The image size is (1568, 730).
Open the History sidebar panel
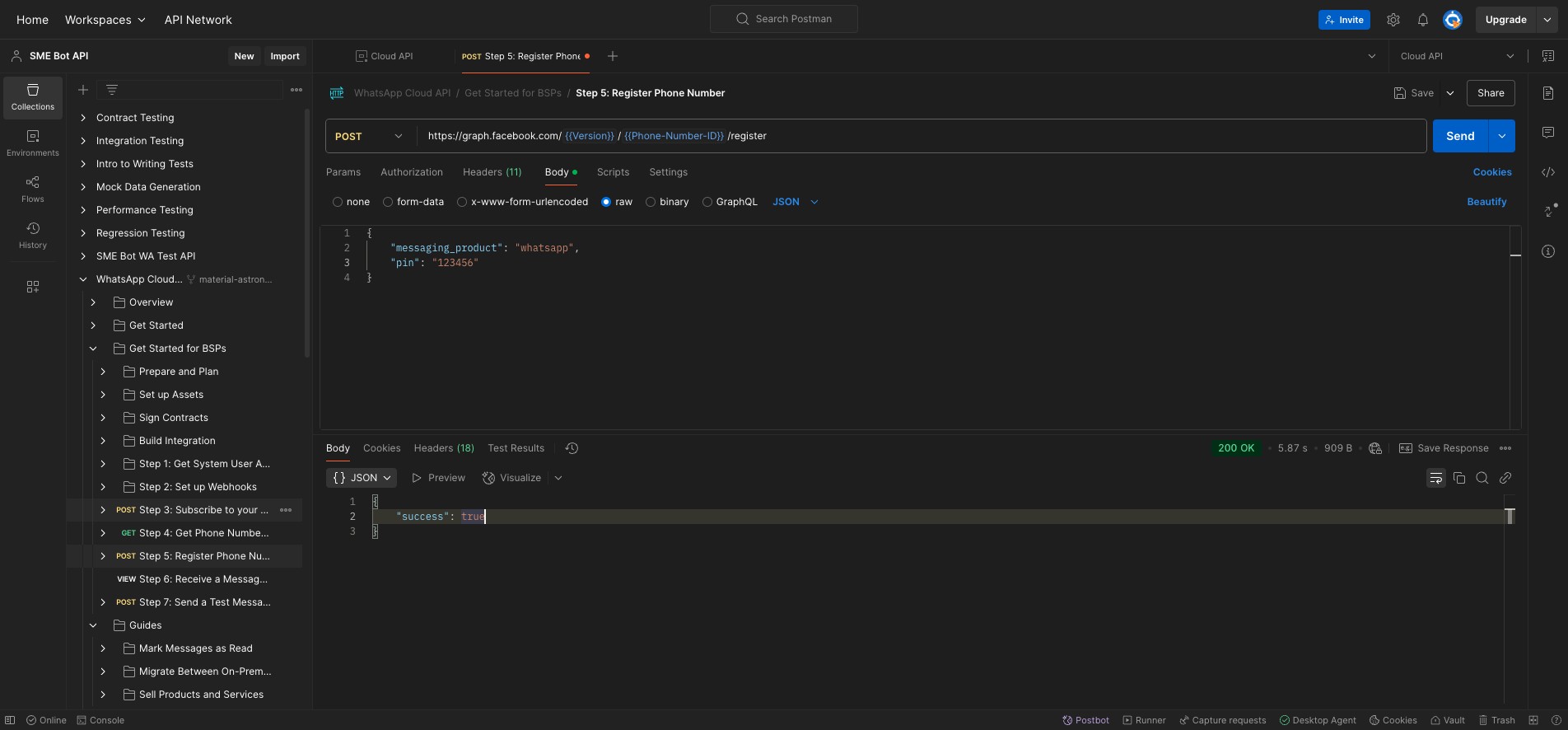[33, 236]
